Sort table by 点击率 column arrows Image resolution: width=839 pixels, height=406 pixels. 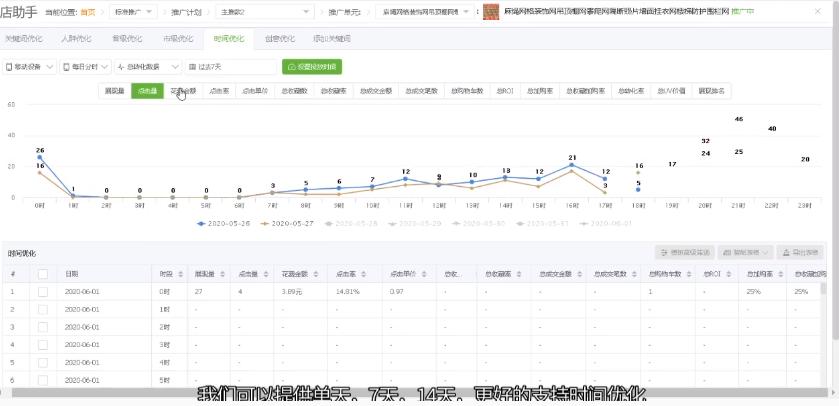tap(364, 274)
